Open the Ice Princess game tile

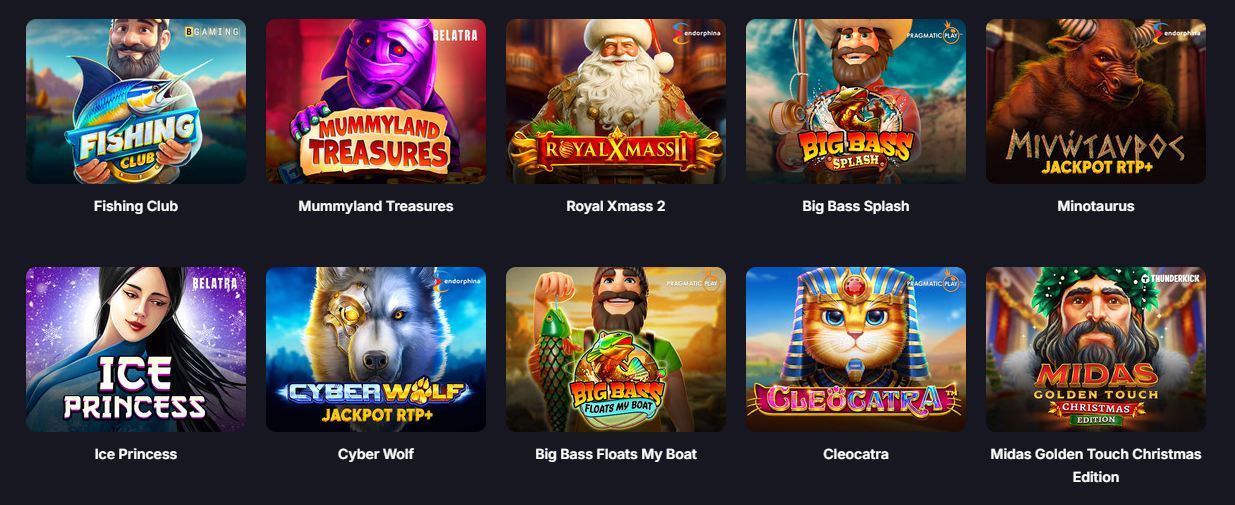pyautogui.click(x=136, y=349)
